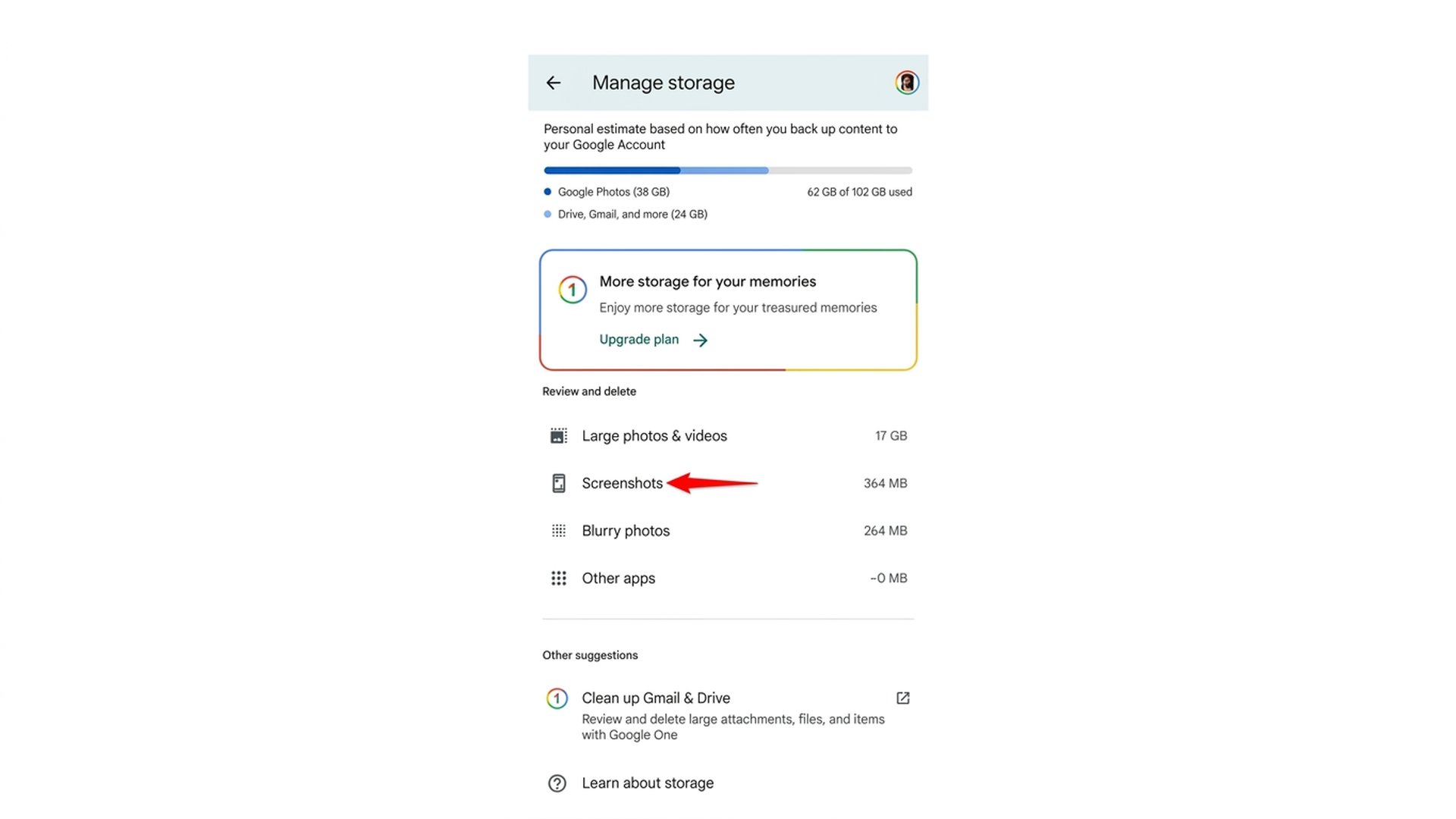Click the More storage for your memories heading
Screen dimensions: 1456x819
(x=708, y=281)
